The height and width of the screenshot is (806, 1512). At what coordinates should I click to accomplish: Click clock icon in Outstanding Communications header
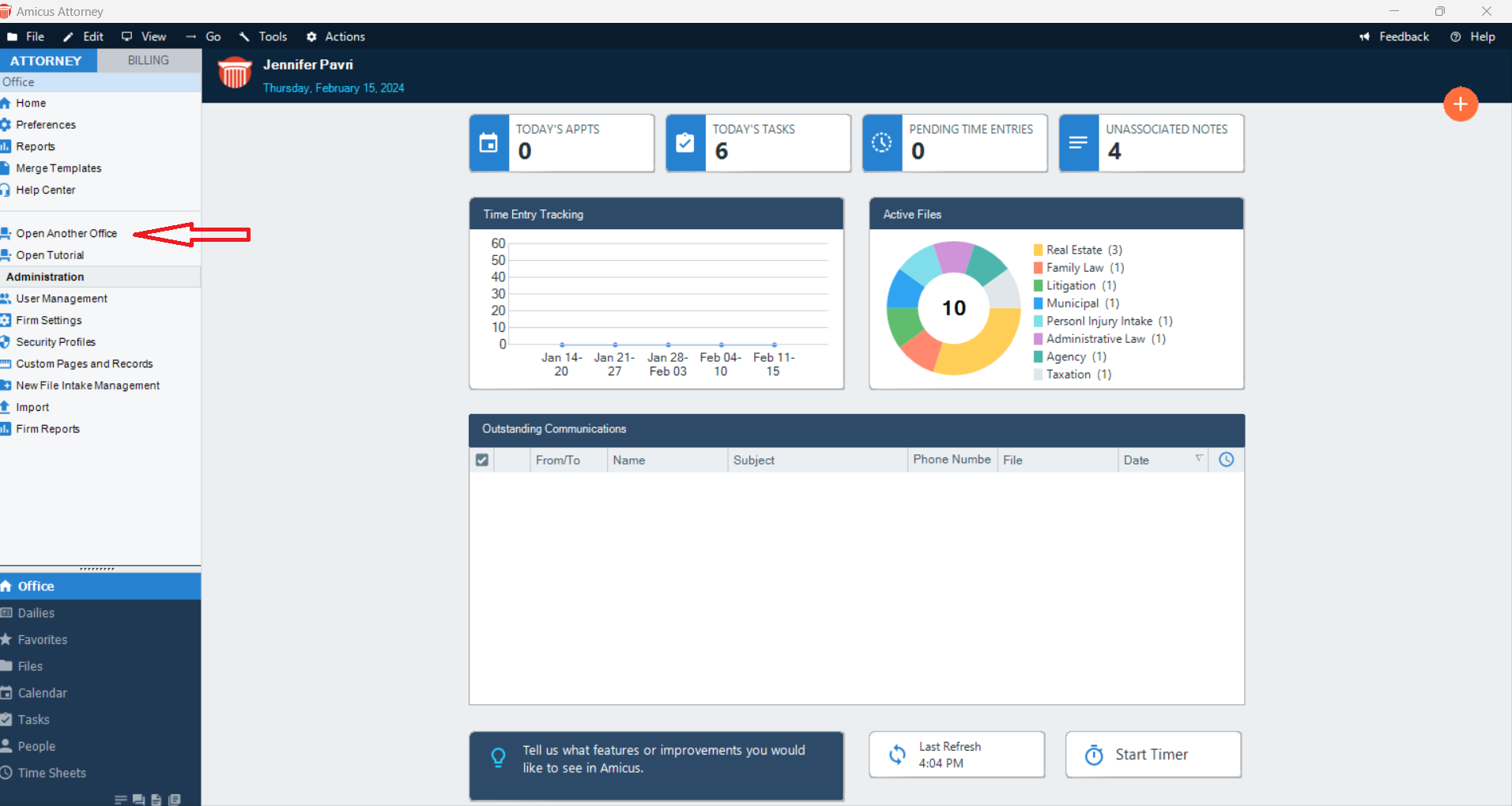click(1226, 459)
